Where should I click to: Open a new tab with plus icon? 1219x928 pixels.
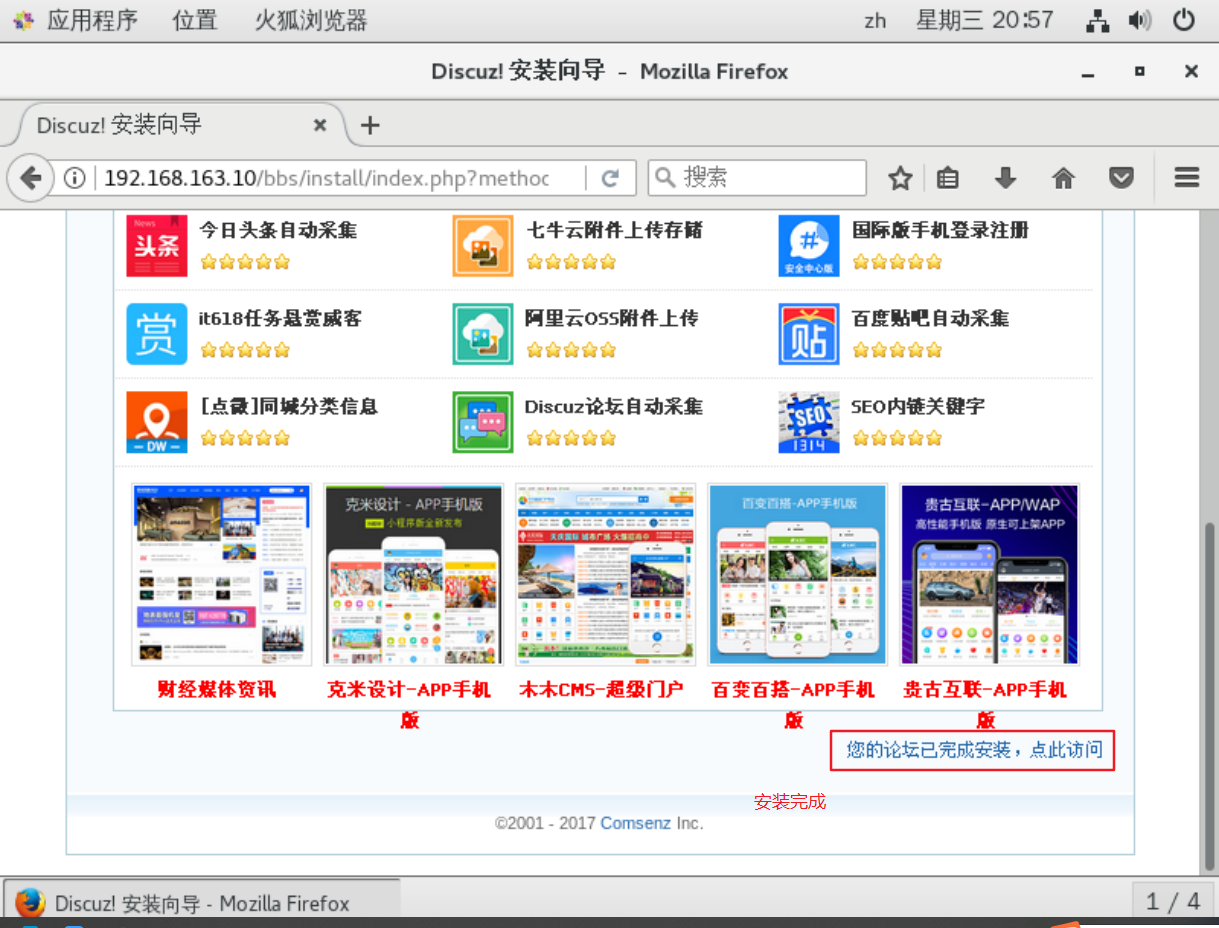(x=370, y=125)
